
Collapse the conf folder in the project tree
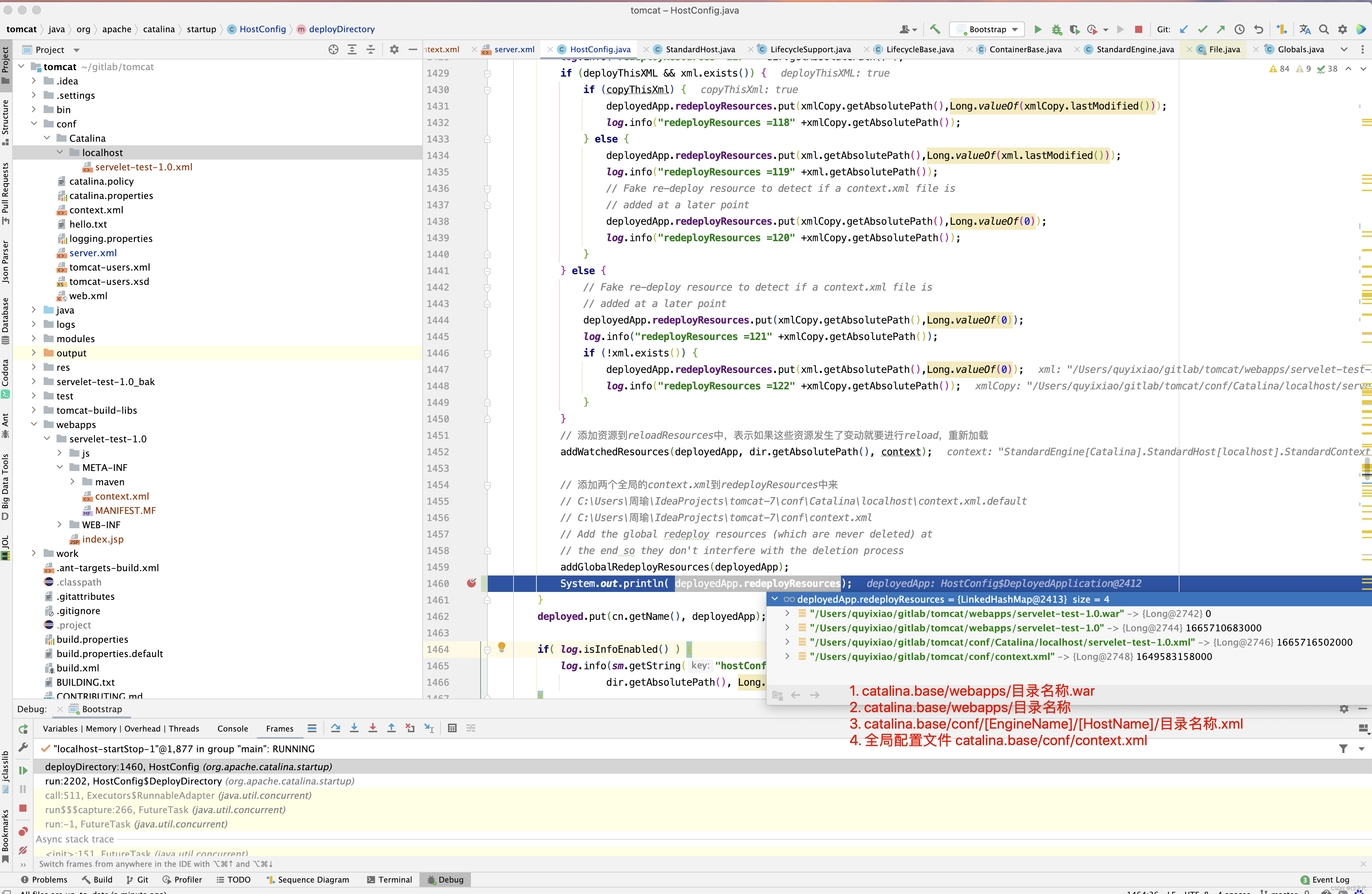coord(34,123)
